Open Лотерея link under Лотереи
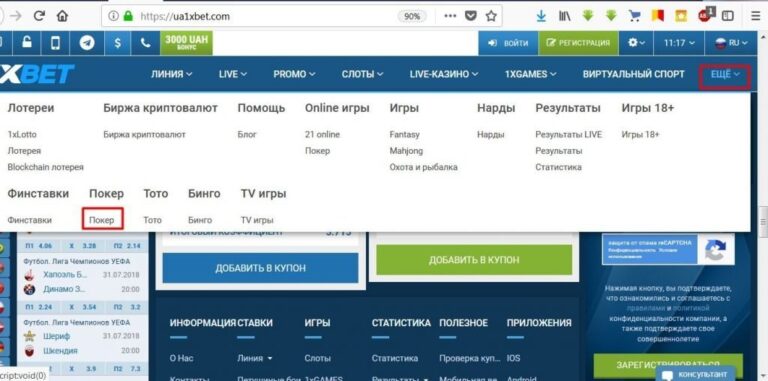Viewport: 768px width, 381px height. 24,151
